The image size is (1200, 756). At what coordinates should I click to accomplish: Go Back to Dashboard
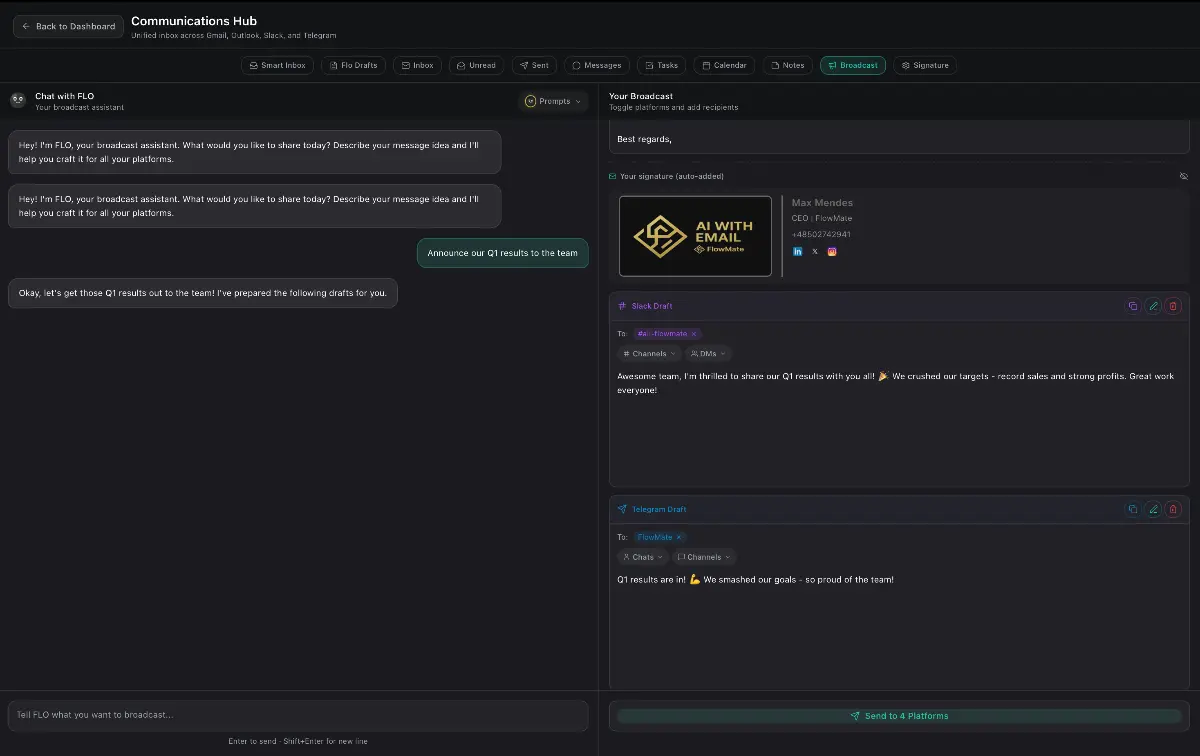pyautogui.click(x=67, y=26)
